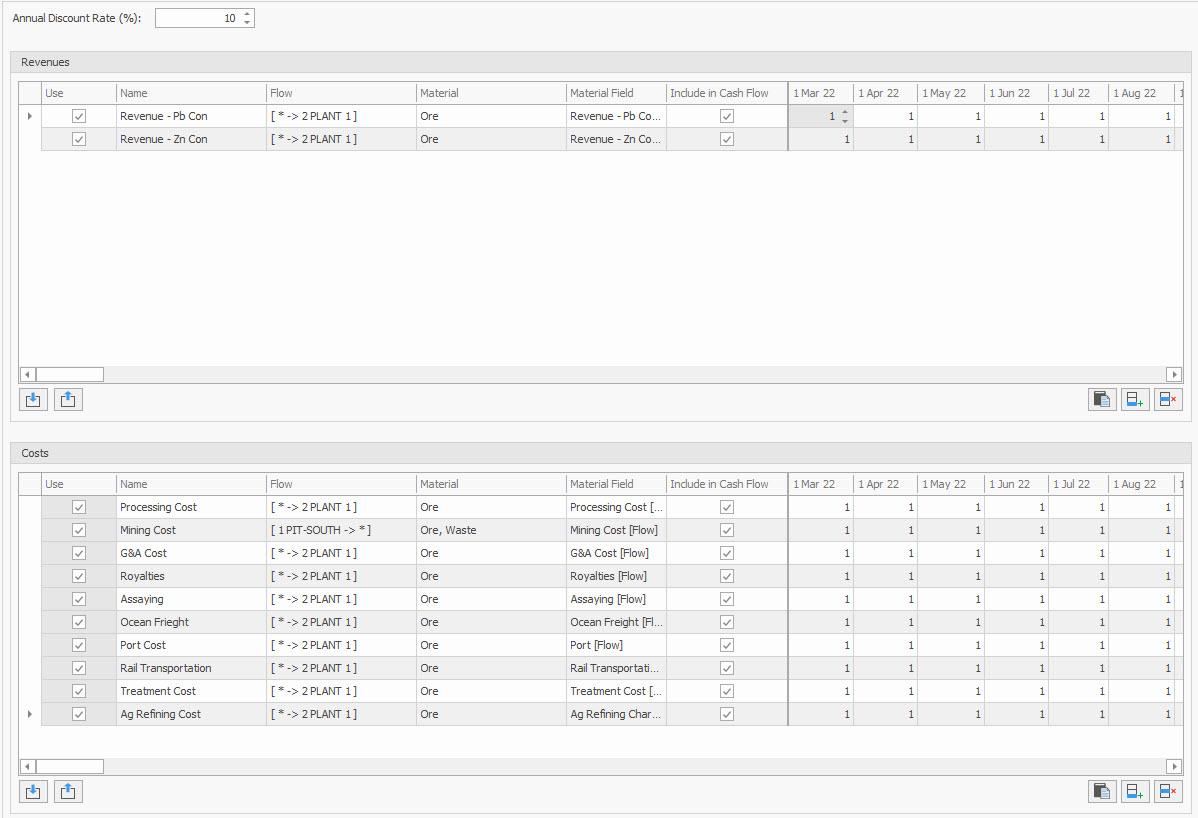Toggle Use checkbox for Revenue - Zn Con
This screenshot has height=818, width=1198.
click(79, 139)
